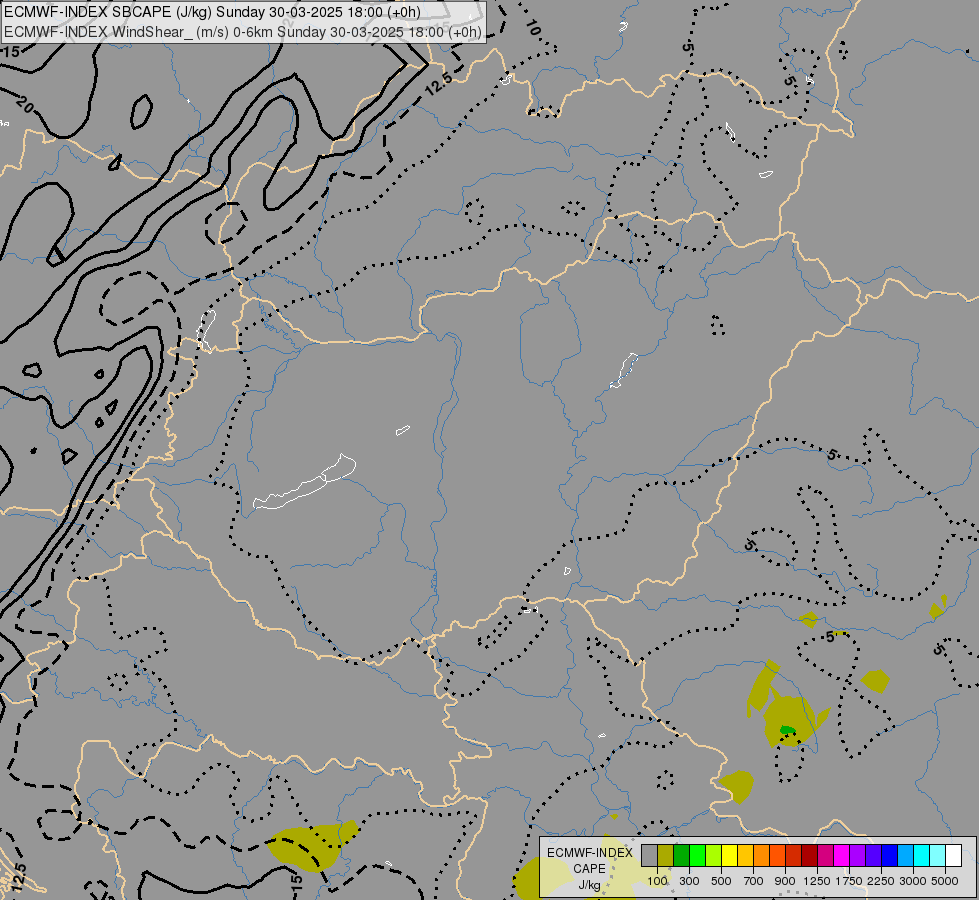Click the legend value 500
This screenshot has width=979, height=900.
pos(721,881)
